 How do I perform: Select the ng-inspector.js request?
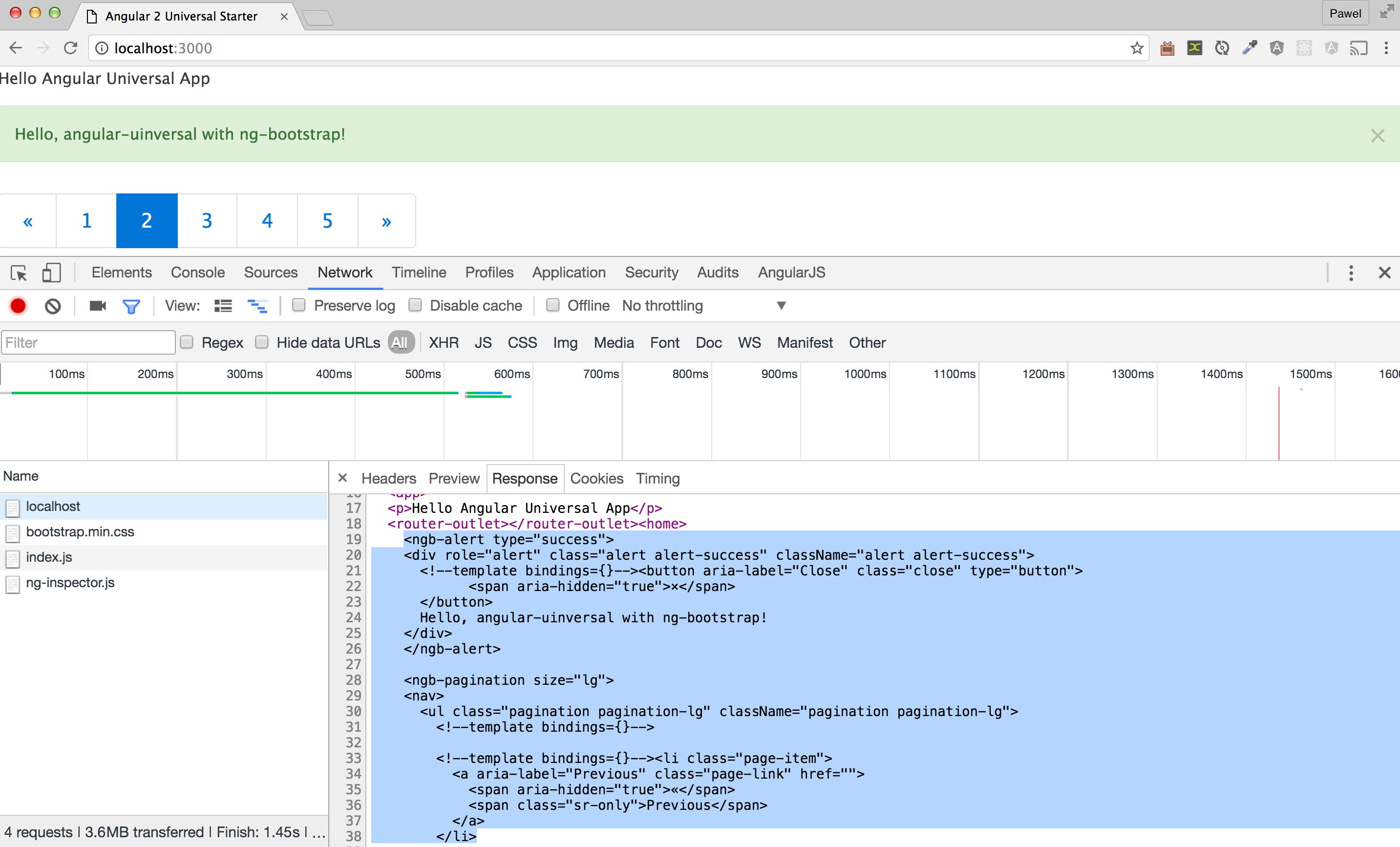(164, 583)
